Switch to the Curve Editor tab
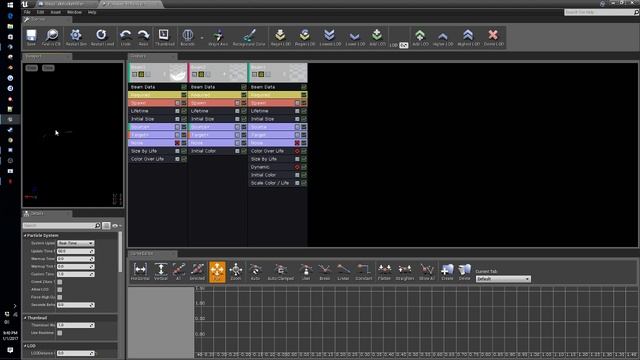640x360 pixels. (x=152, y=253)
